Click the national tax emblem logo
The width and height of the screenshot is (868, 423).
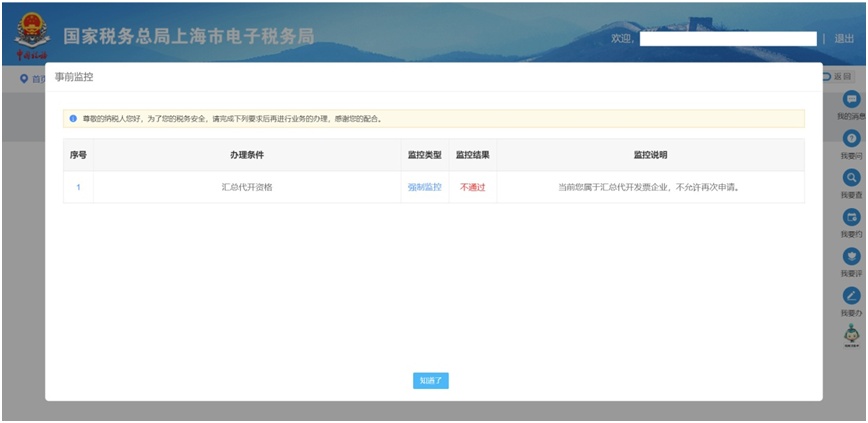(x=31, y=37)
